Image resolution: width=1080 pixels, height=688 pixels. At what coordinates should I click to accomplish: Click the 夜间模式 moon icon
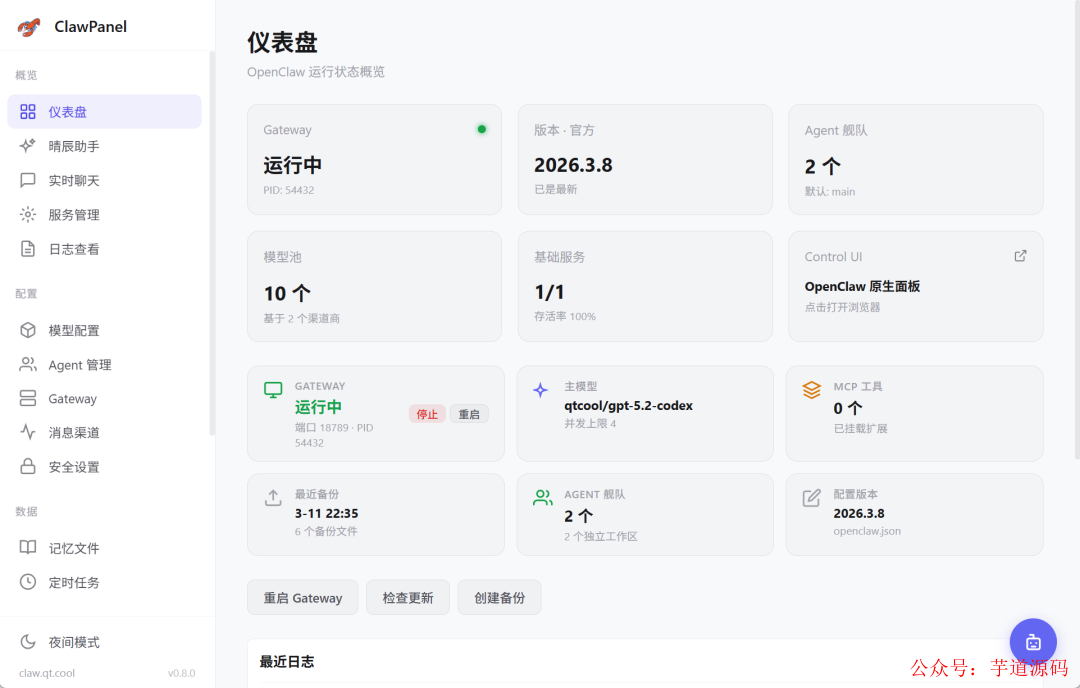point(28,642)
